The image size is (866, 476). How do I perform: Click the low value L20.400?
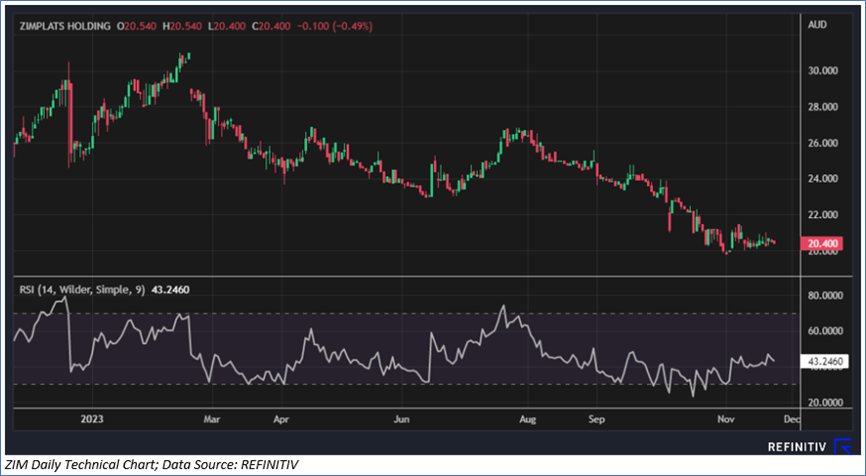(x=226, y=26)
